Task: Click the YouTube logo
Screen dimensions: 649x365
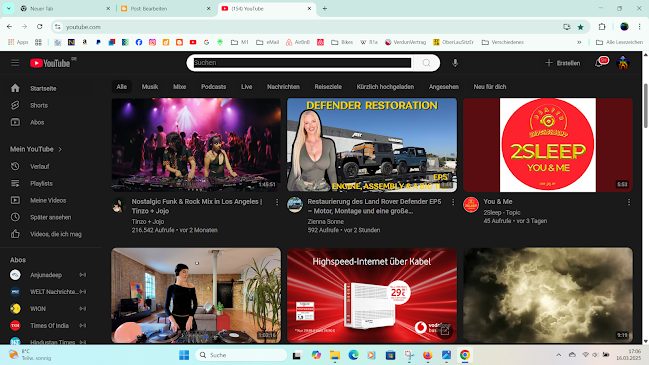Action: (50, 63)
